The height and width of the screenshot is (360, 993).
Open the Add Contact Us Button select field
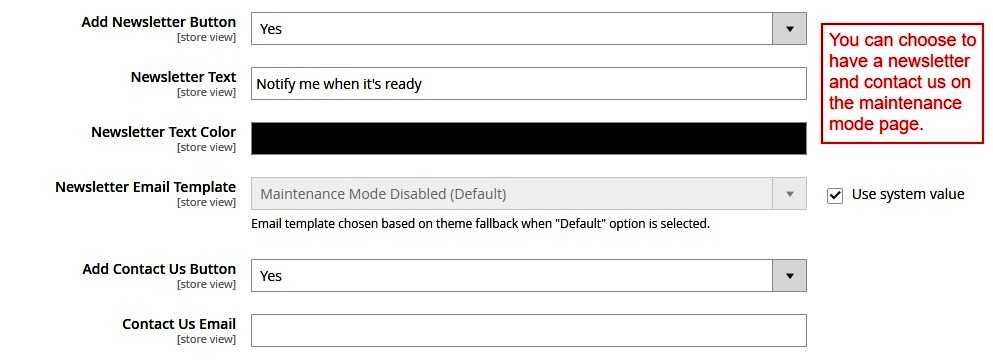[x=529, y=276]
